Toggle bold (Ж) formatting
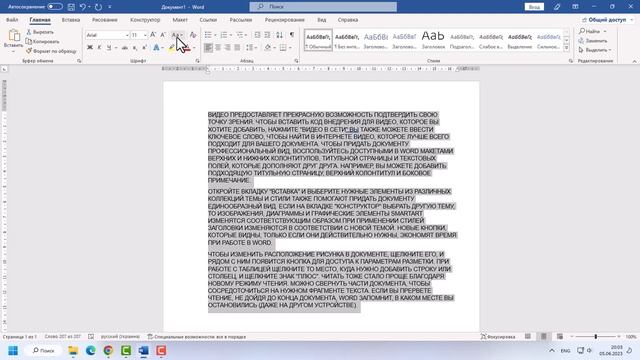The height and width of the screenshot is (360, 640). point(90,48)
